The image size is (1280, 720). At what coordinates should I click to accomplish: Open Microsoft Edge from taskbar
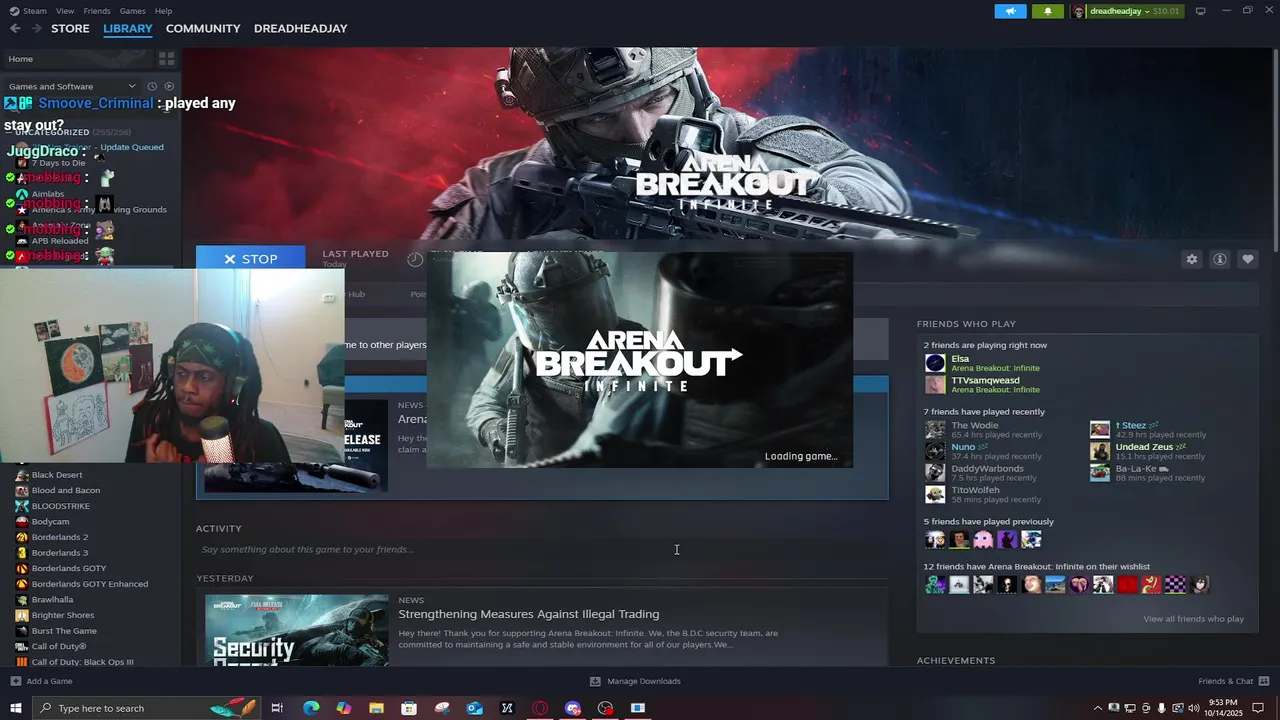pos(311,708)
